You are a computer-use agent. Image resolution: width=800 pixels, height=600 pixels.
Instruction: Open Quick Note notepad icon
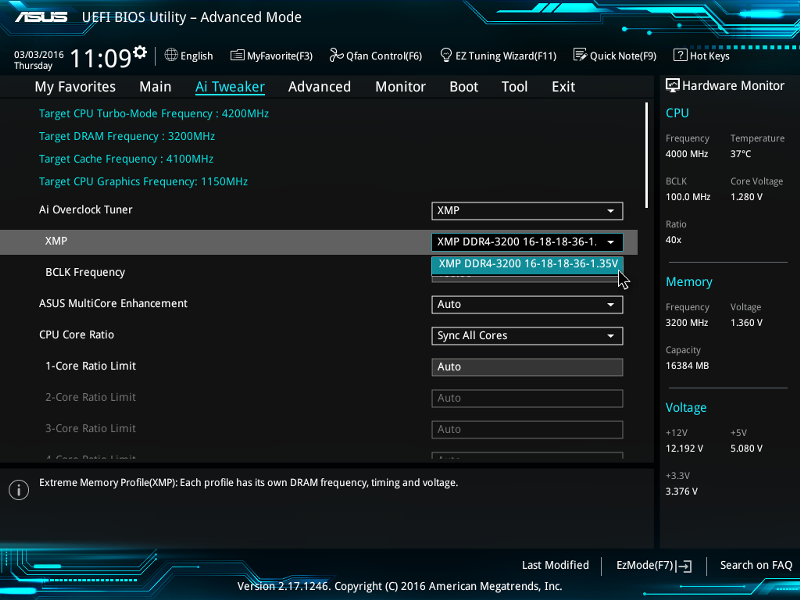pyautogui.click(x=580, y=55)
